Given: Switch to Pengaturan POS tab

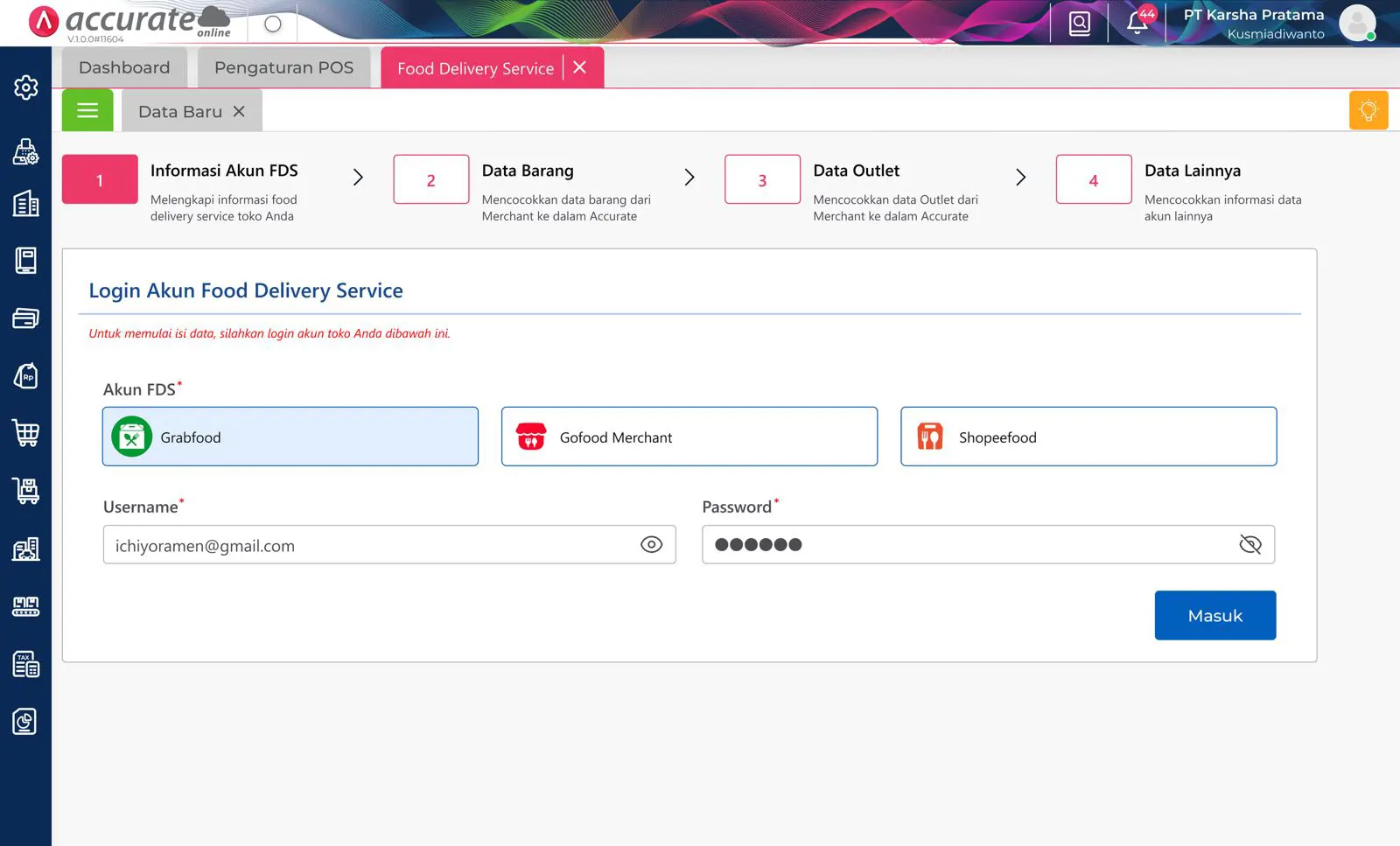Looking at the screenshot, I should click(x=283, y=68).
